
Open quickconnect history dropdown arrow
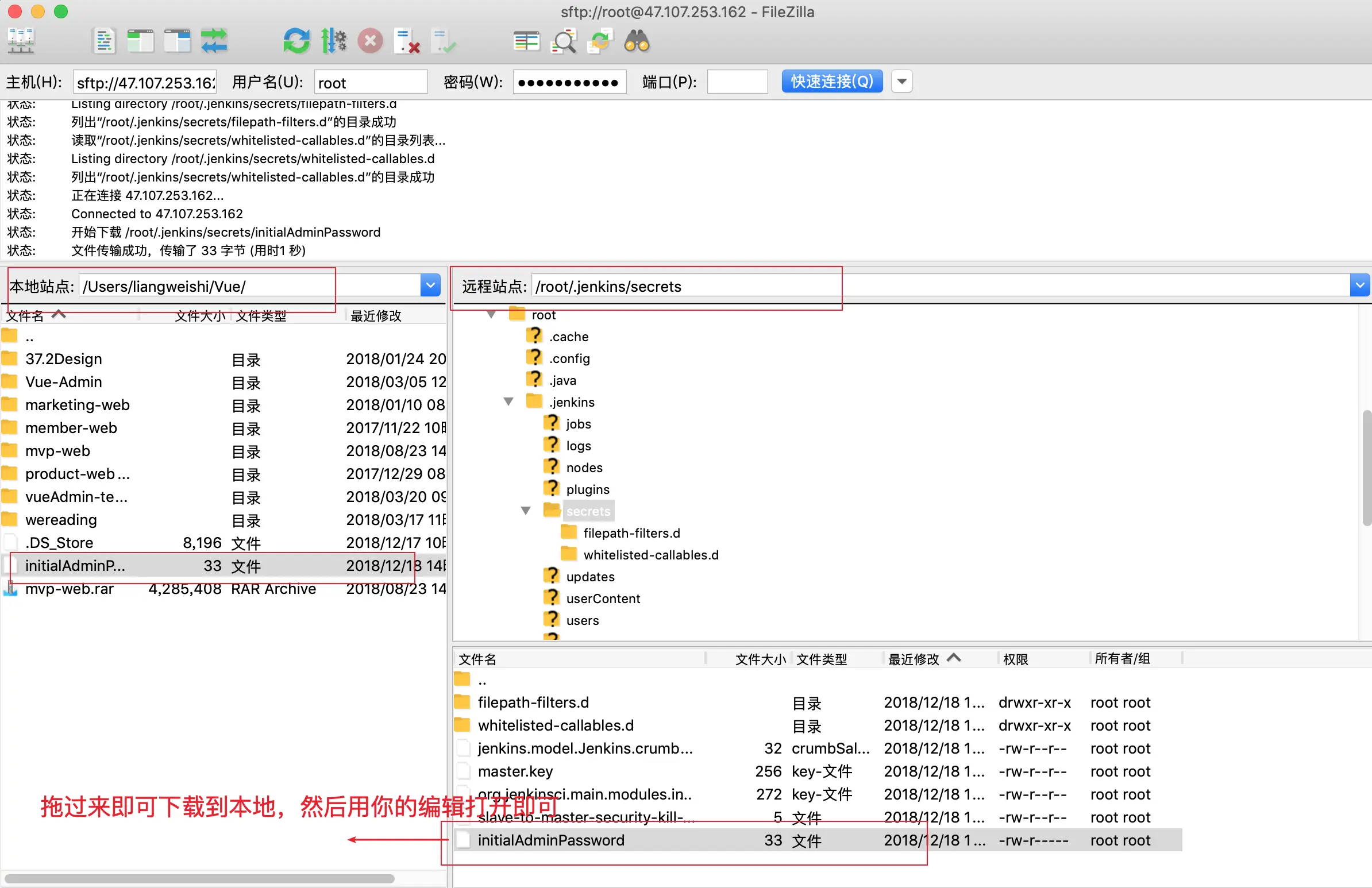pos(901,81)
